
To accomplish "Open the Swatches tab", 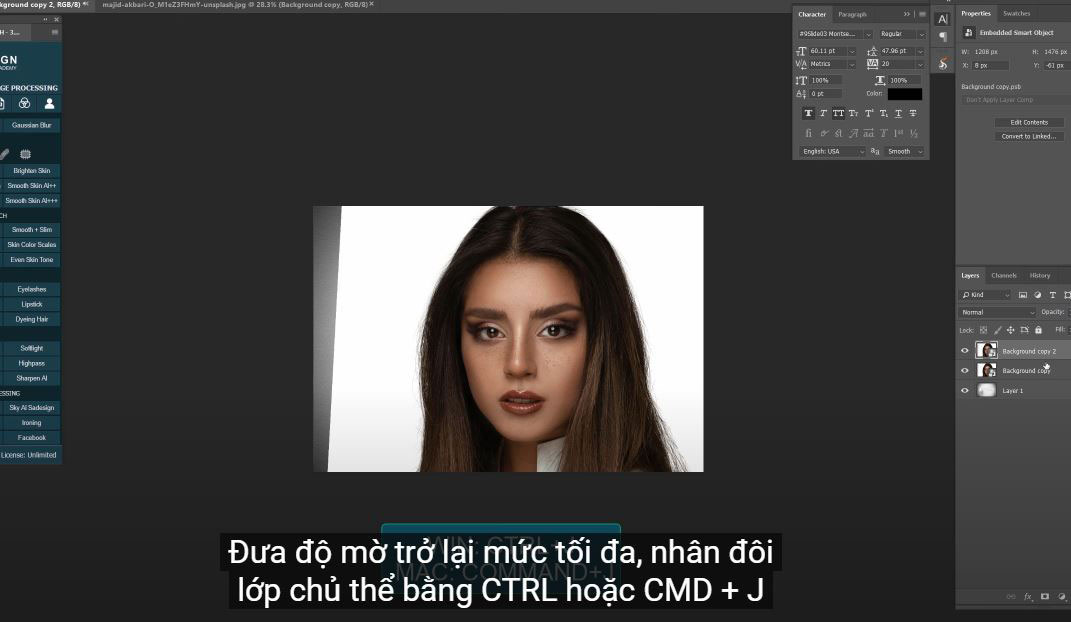I will 1016,13.
